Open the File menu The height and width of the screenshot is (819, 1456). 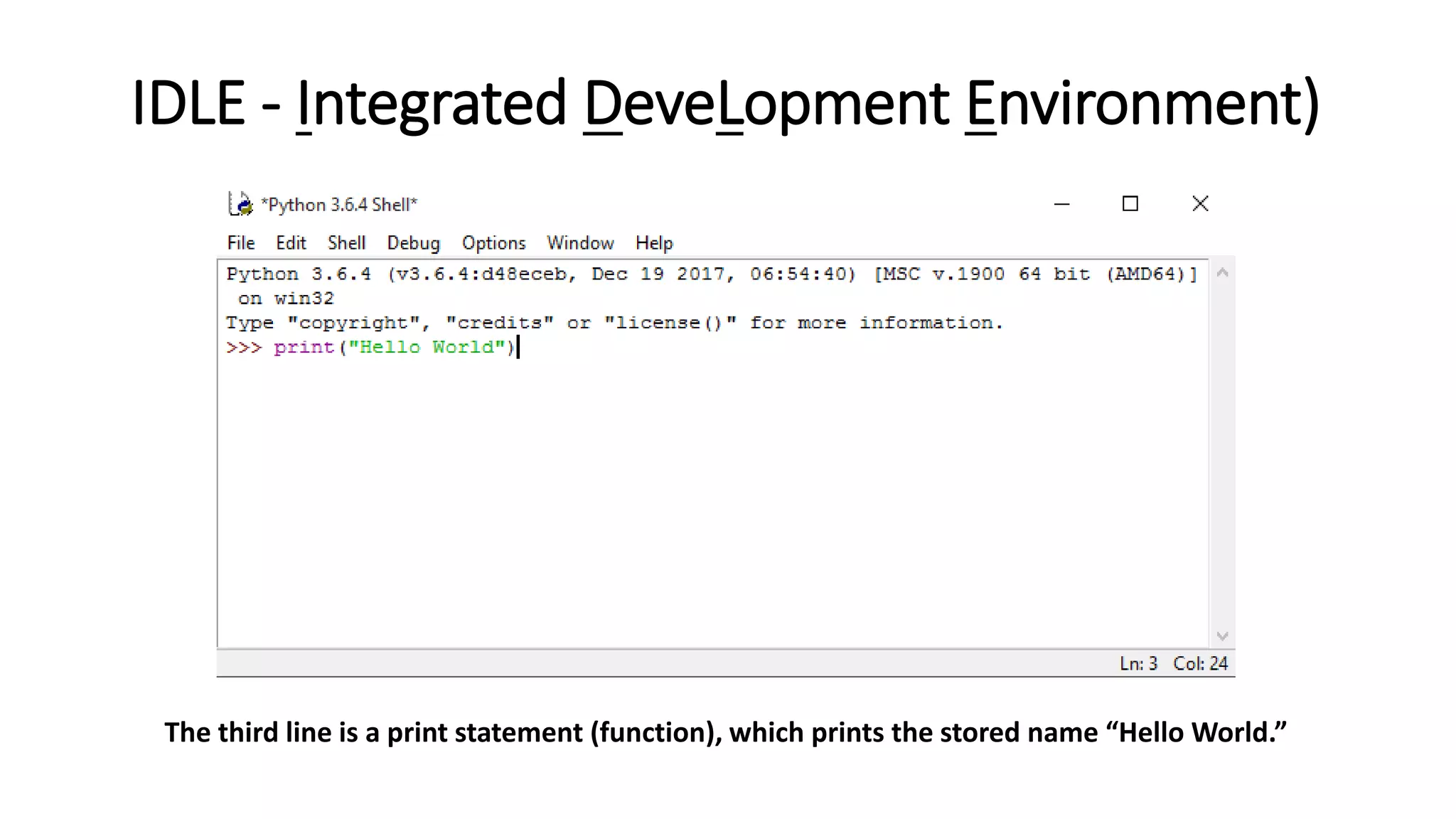click(x=241, y=243)
